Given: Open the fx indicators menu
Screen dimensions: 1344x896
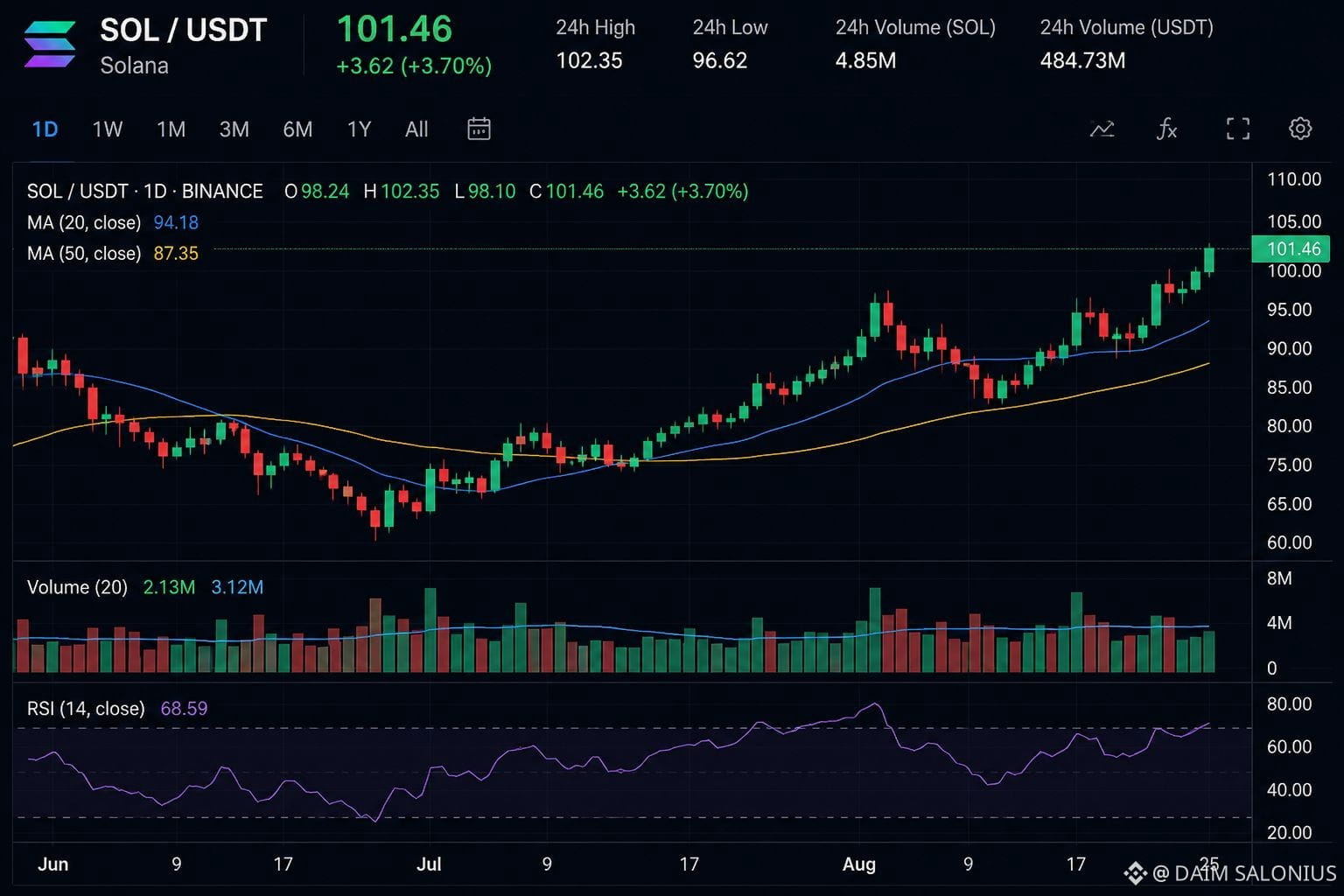Looking at the screenshot, I should tap(1166, 129).
